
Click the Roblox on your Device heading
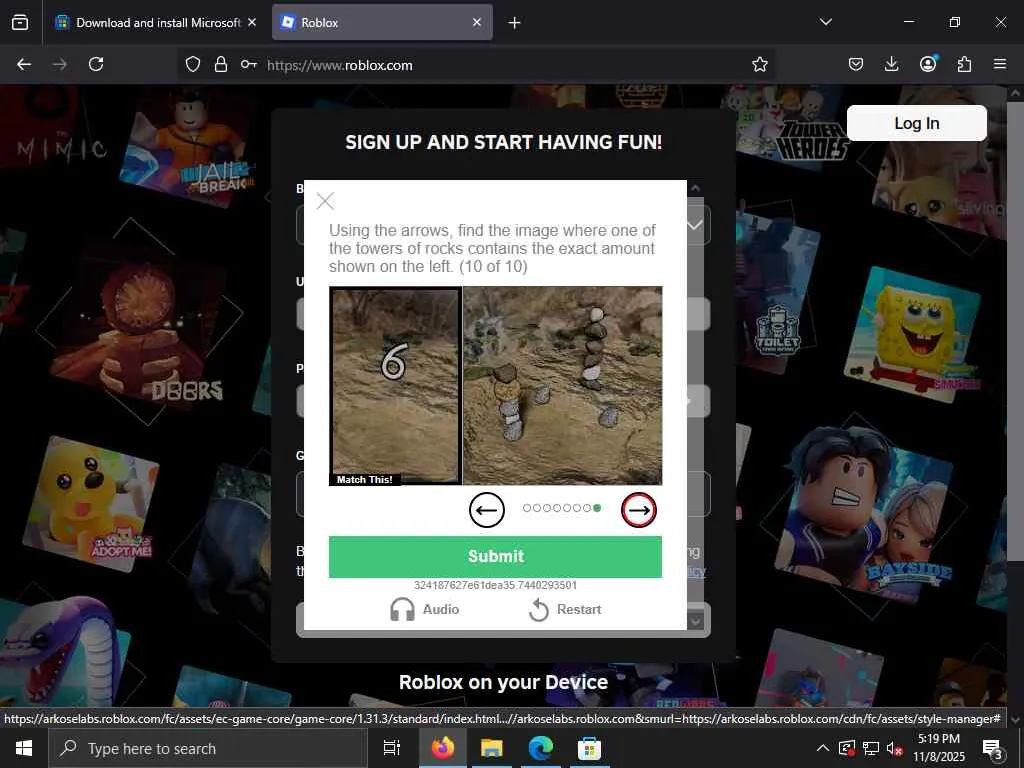pos(503,682)
